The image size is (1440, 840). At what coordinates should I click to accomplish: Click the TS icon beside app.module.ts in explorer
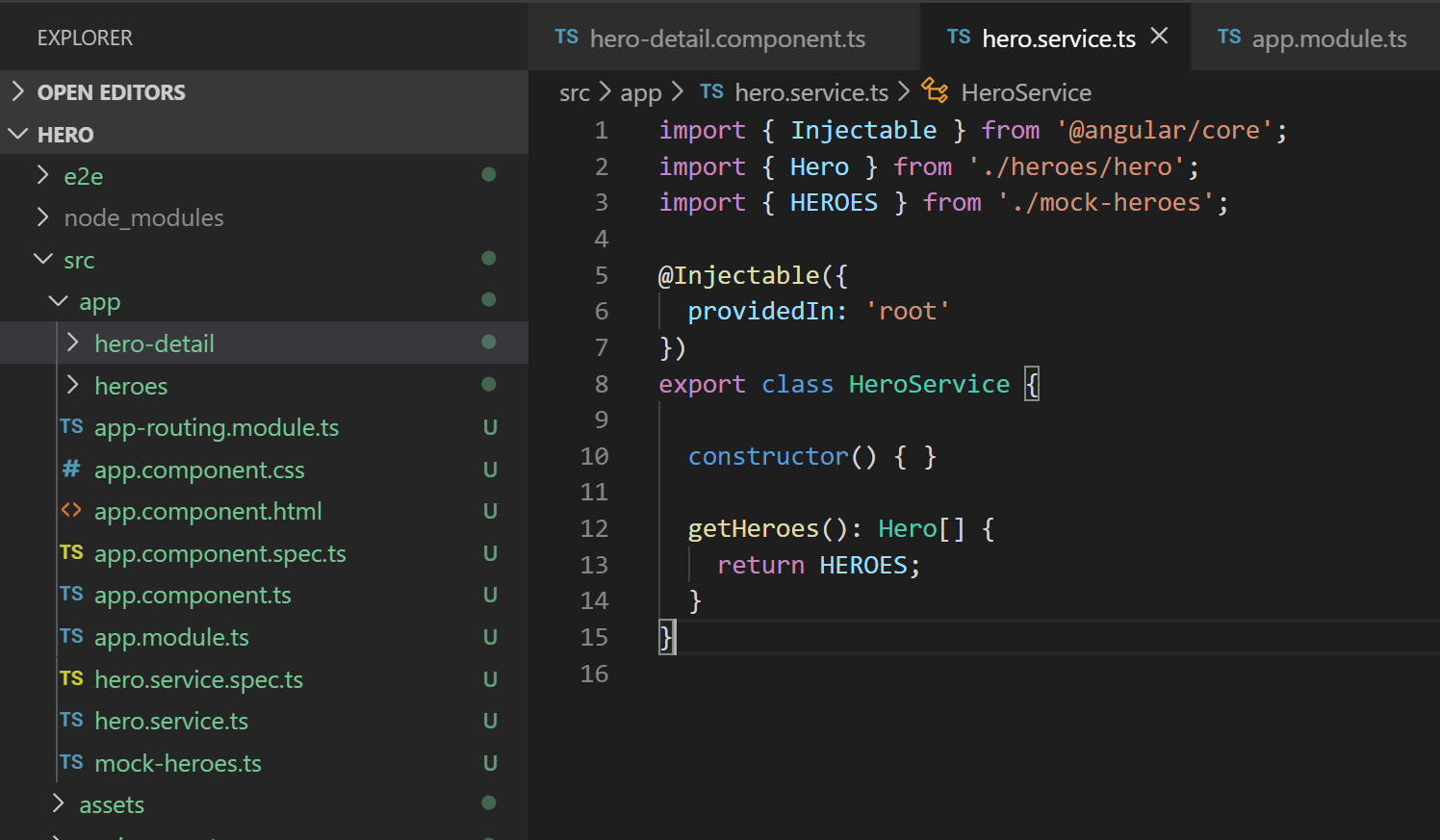[71, 636]
